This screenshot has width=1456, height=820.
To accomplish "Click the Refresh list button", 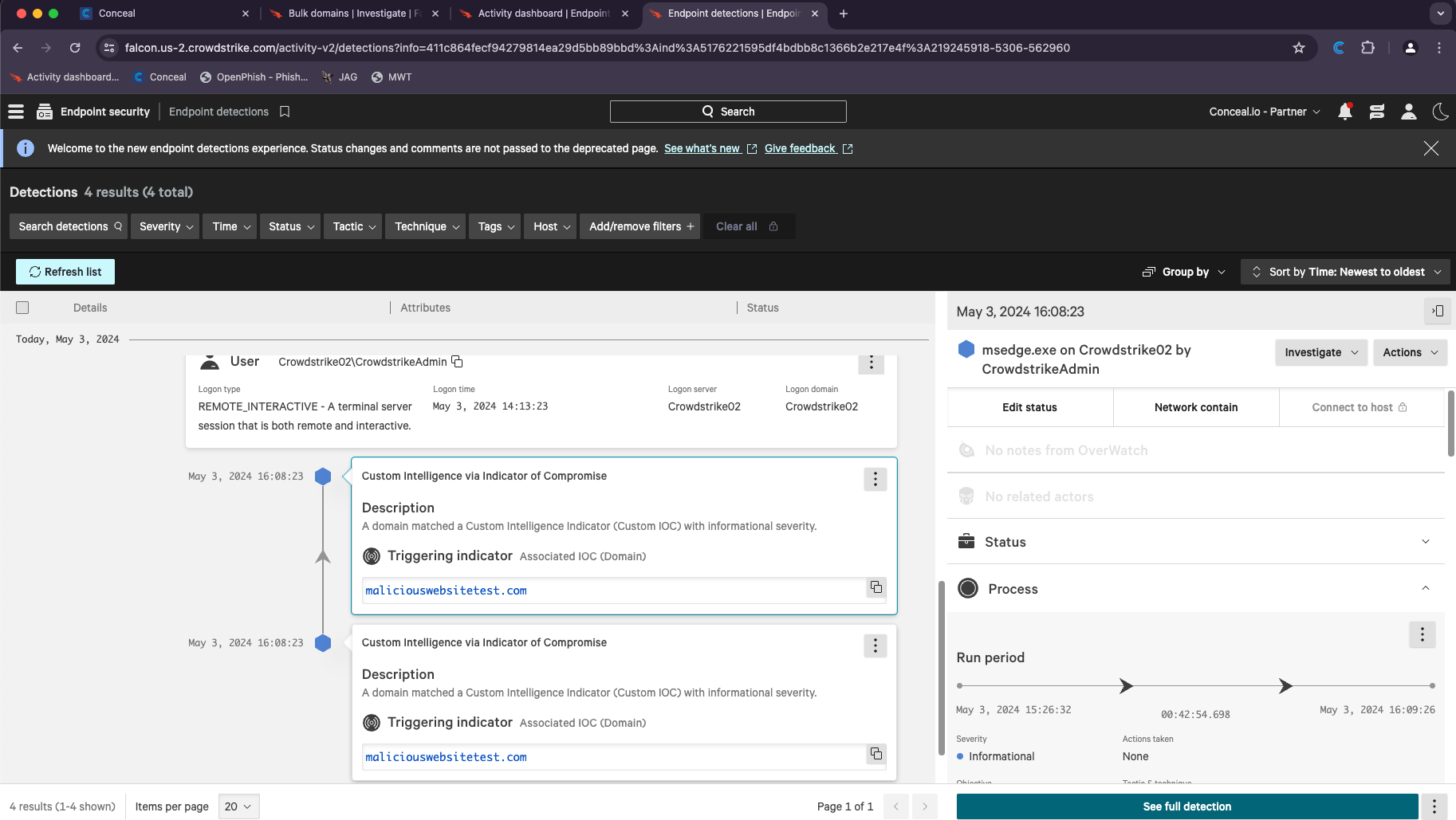I will pos(65,272).
